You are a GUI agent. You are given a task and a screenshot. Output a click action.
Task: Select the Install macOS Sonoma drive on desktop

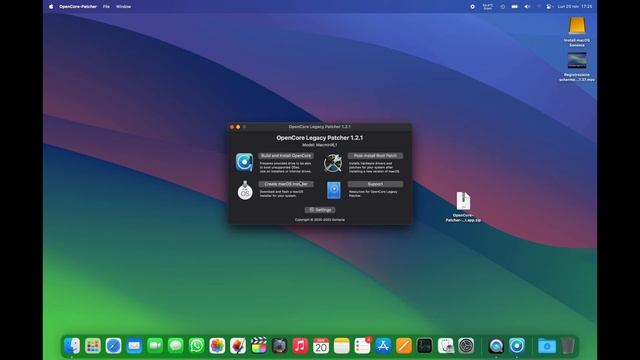(577, 31)
